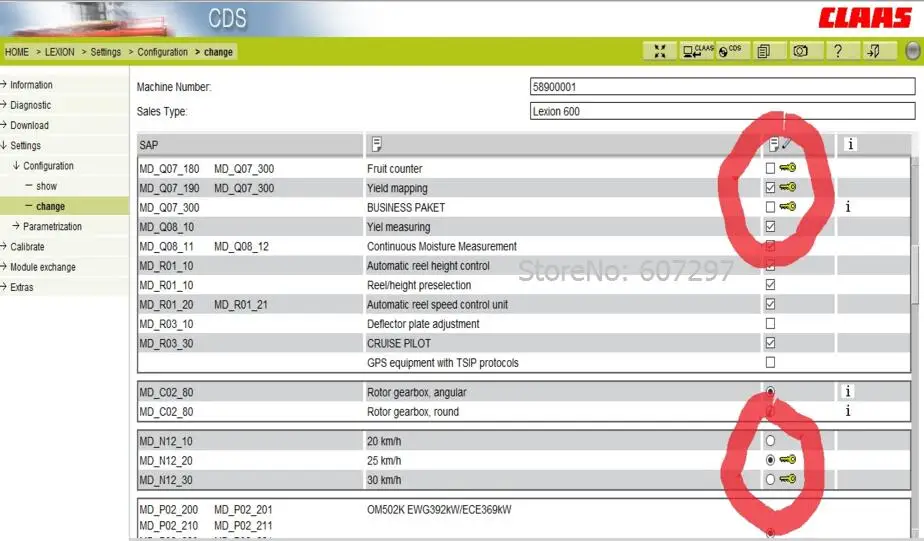This screenshot has width=924, height=541.
Task: Click the exit door toolbar icon
Action: (873, 51)
